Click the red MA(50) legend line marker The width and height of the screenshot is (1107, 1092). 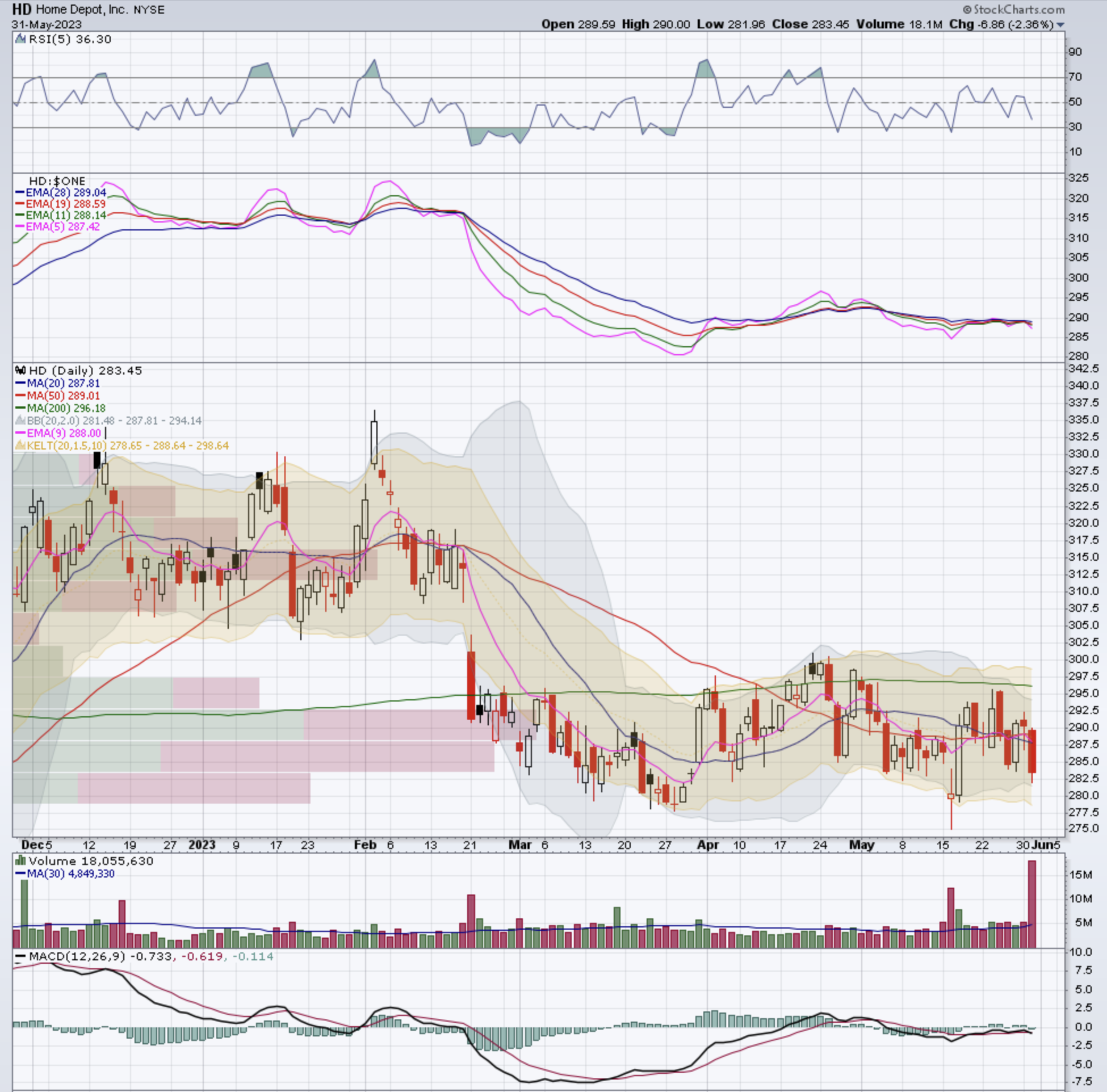click(20, 396)
